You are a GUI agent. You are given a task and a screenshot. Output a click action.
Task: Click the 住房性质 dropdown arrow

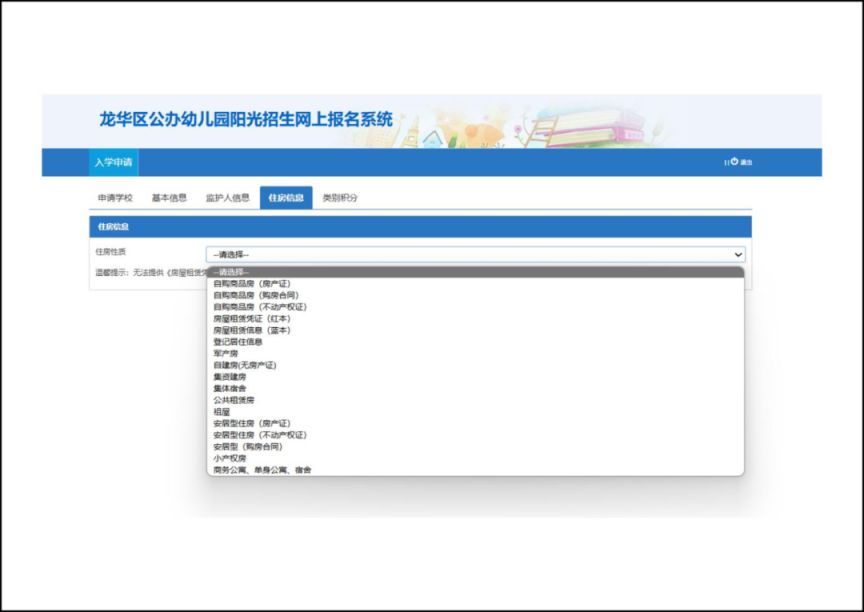click(x=738, y=254)
